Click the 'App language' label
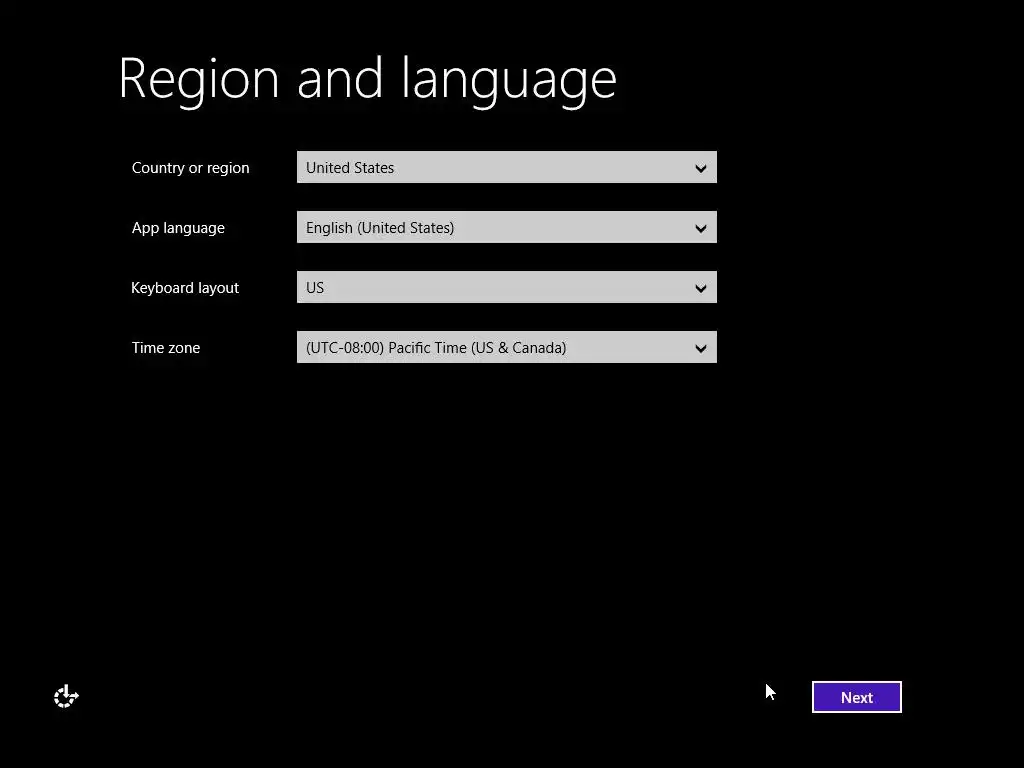Viewport: 1024px width, 768px height. (178, 228)
